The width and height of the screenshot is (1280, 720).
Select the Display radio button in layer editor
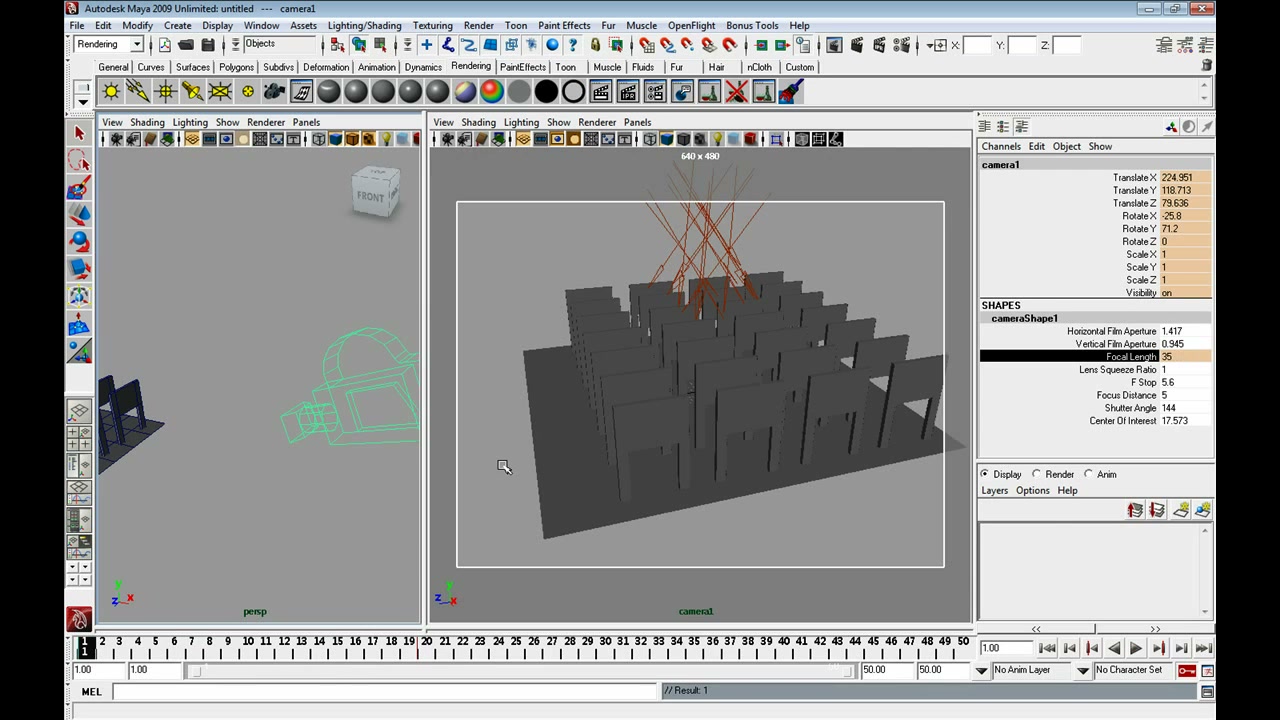point(985,474)
